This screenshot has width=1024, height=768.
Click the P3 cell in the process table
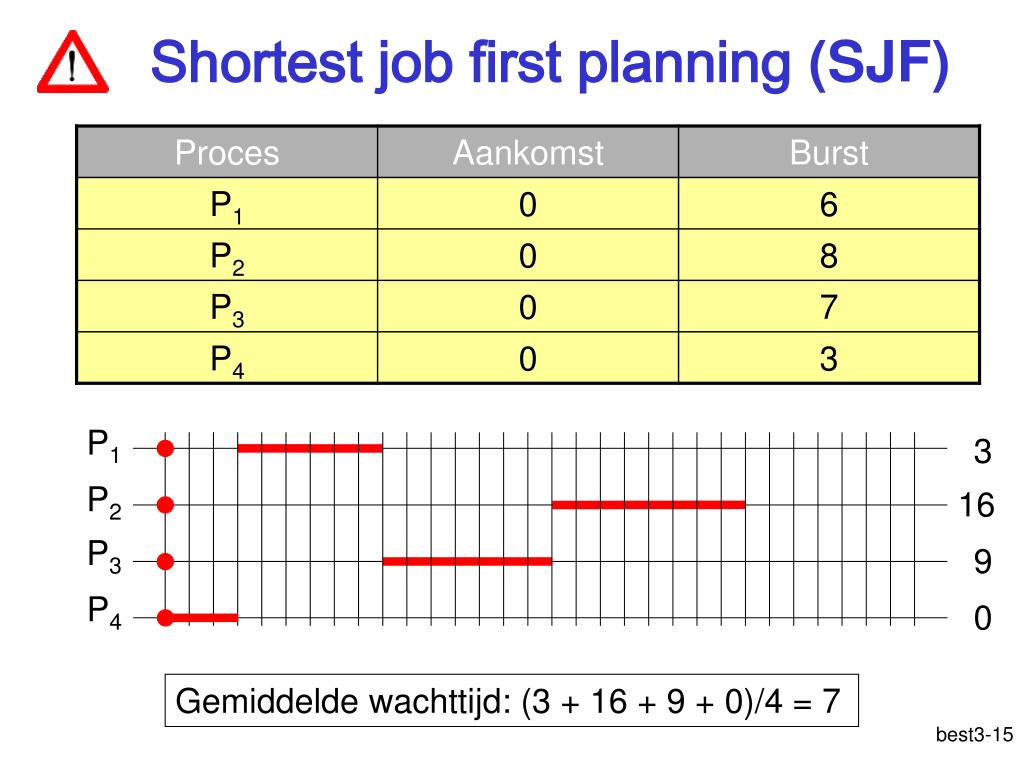click(227, 307)
